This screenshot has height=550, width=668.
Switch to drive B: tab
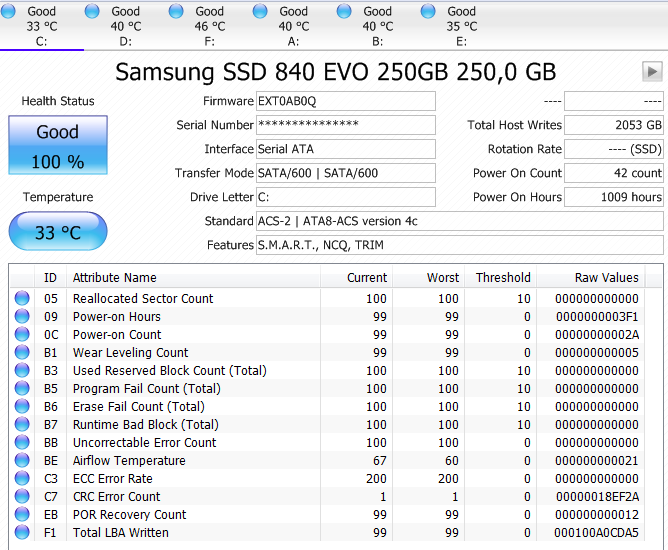377,26
